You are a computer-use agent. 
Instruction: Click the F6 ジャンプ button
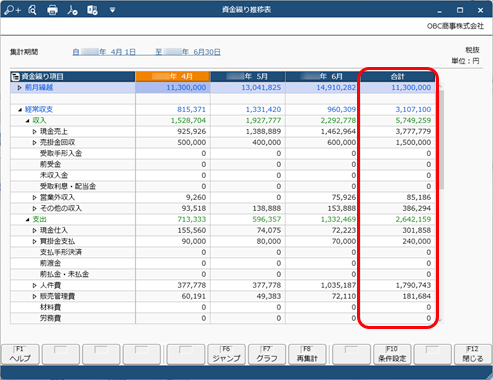227,354
